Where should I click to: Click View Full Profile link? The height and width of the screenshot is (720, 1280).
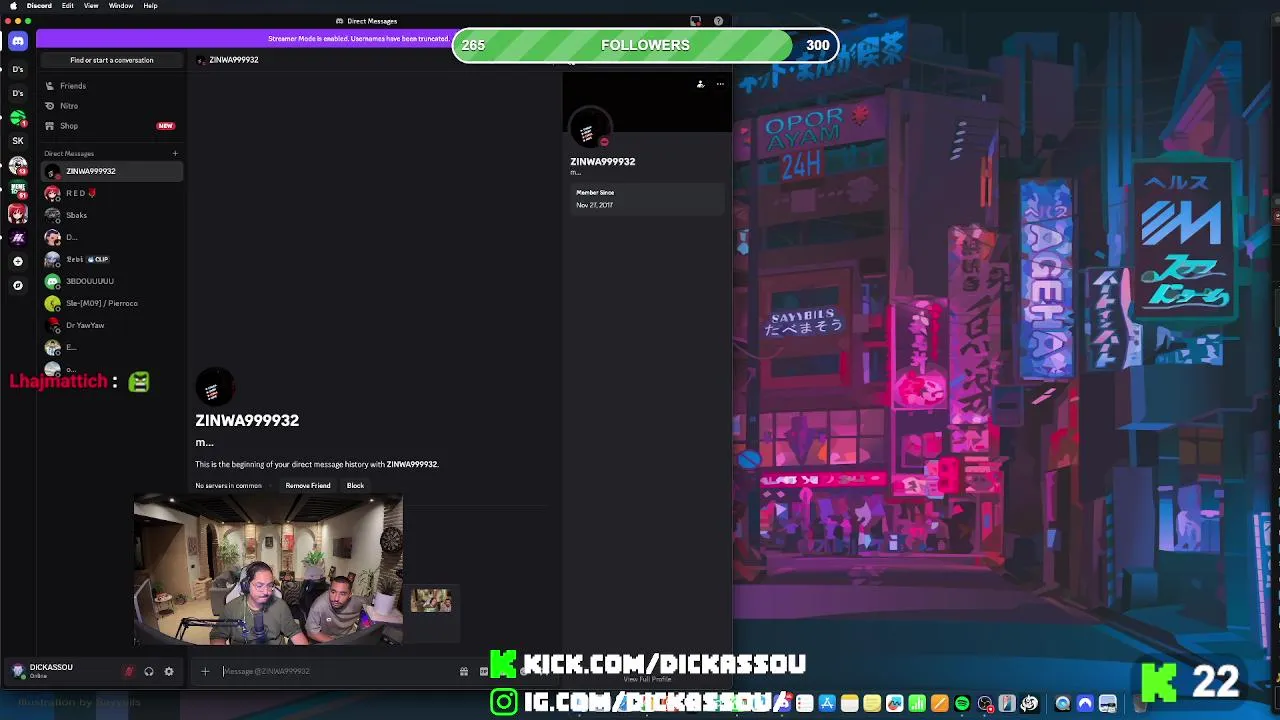(x=647, y=679)
